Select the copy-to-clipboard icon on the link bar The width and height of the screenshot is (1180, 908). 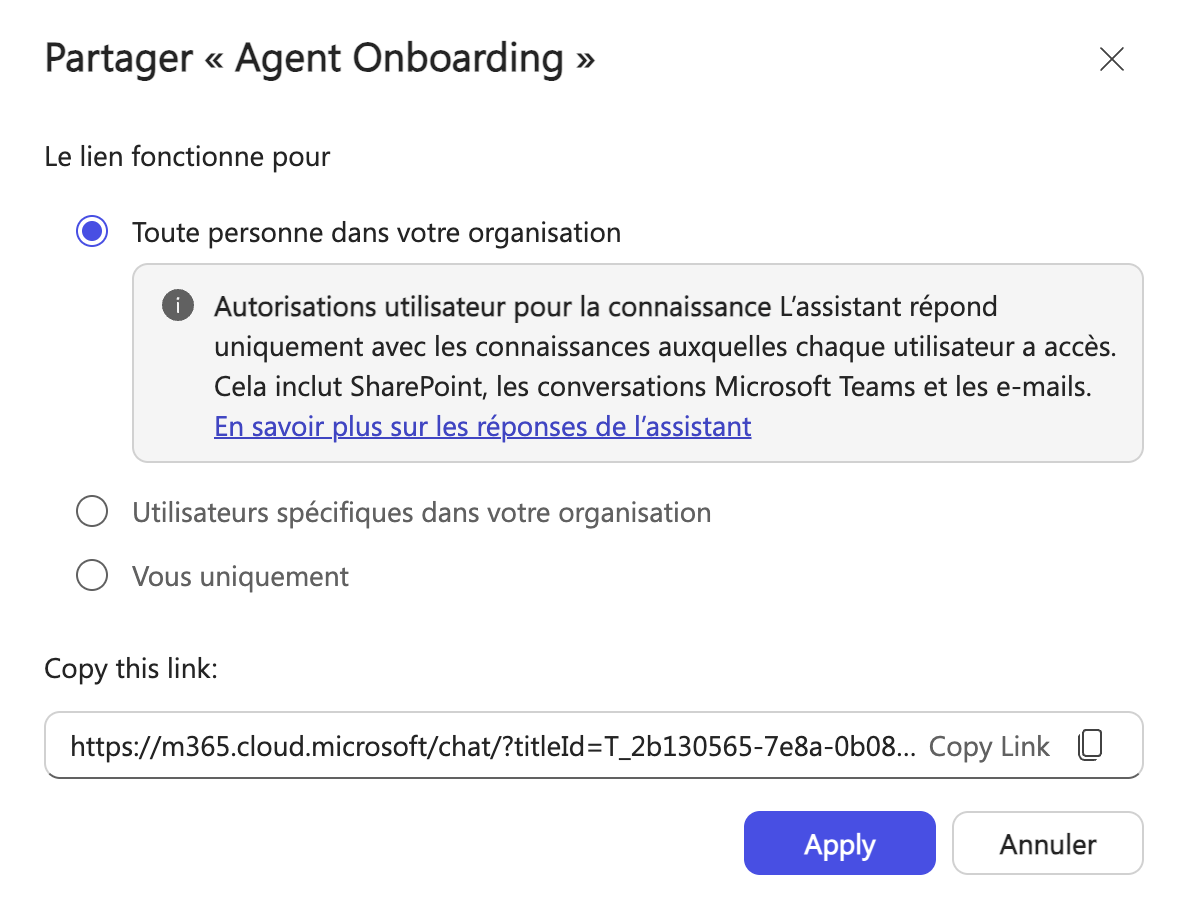pyautogui.click(x=1090, y=745)
